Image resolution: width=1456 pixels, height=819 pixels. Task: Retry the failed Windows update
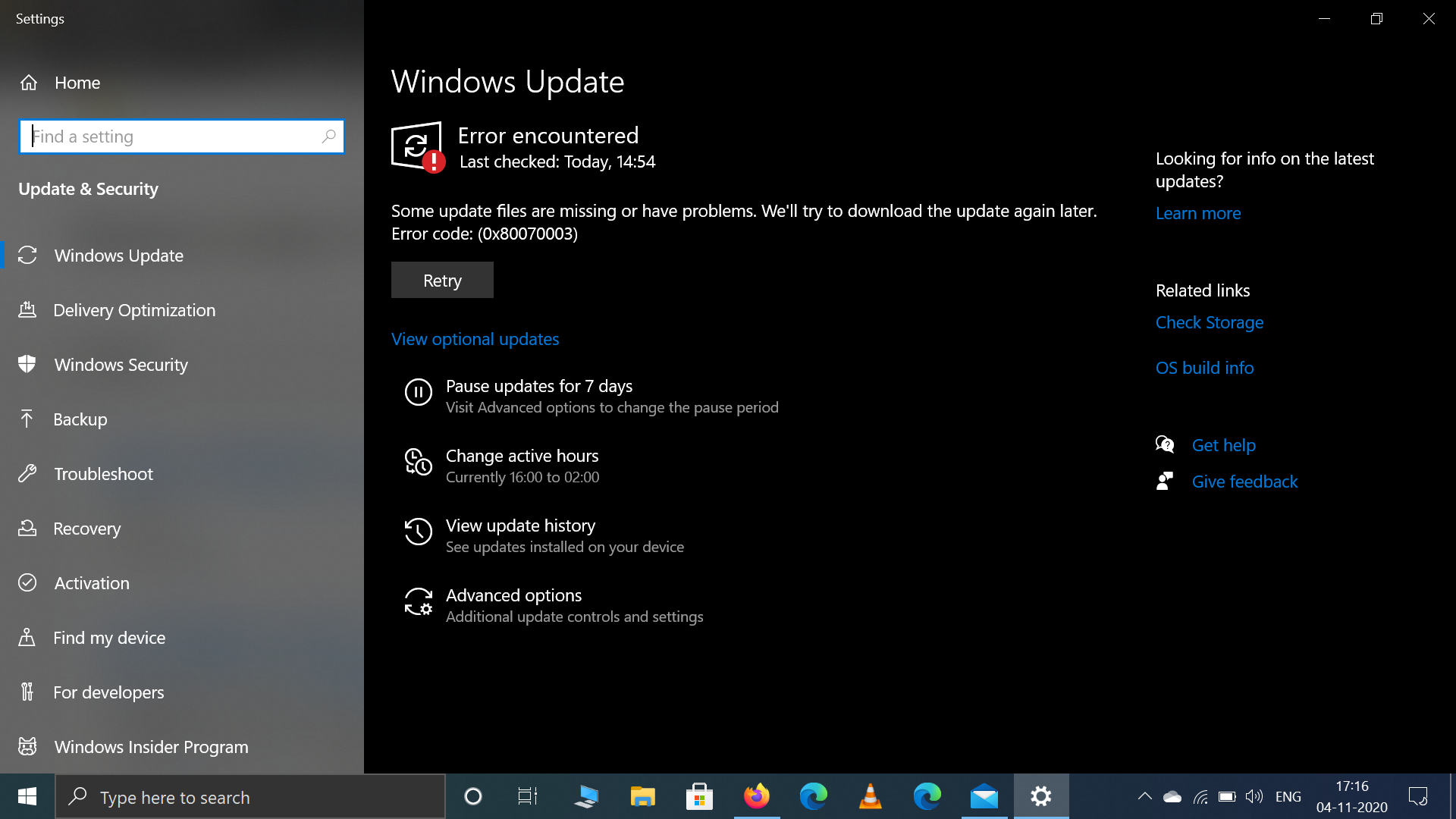(x=442, y=280)
